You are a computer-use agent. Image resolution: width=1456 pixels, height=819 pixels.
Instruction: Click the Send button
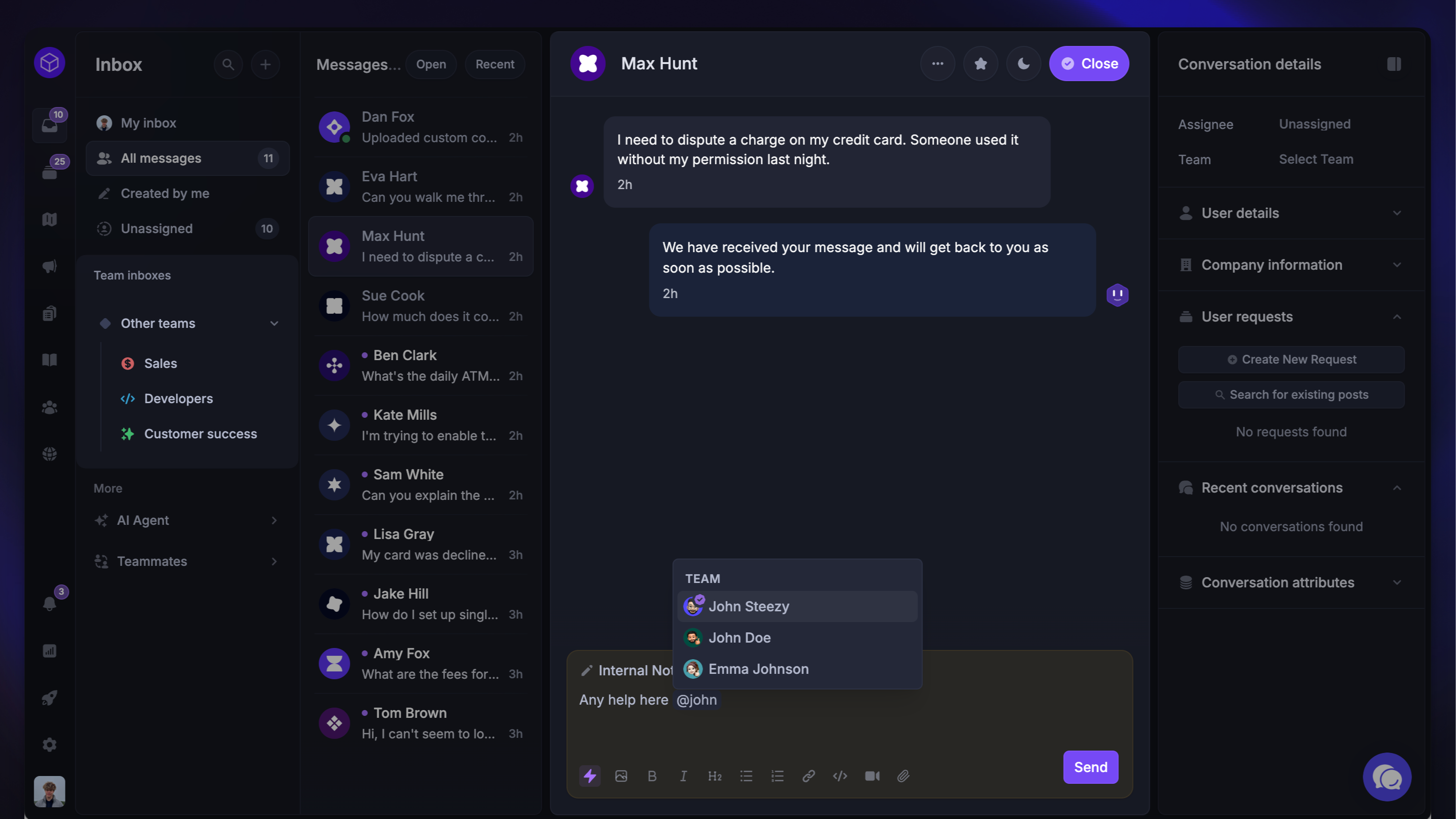tap(1091, 767)
